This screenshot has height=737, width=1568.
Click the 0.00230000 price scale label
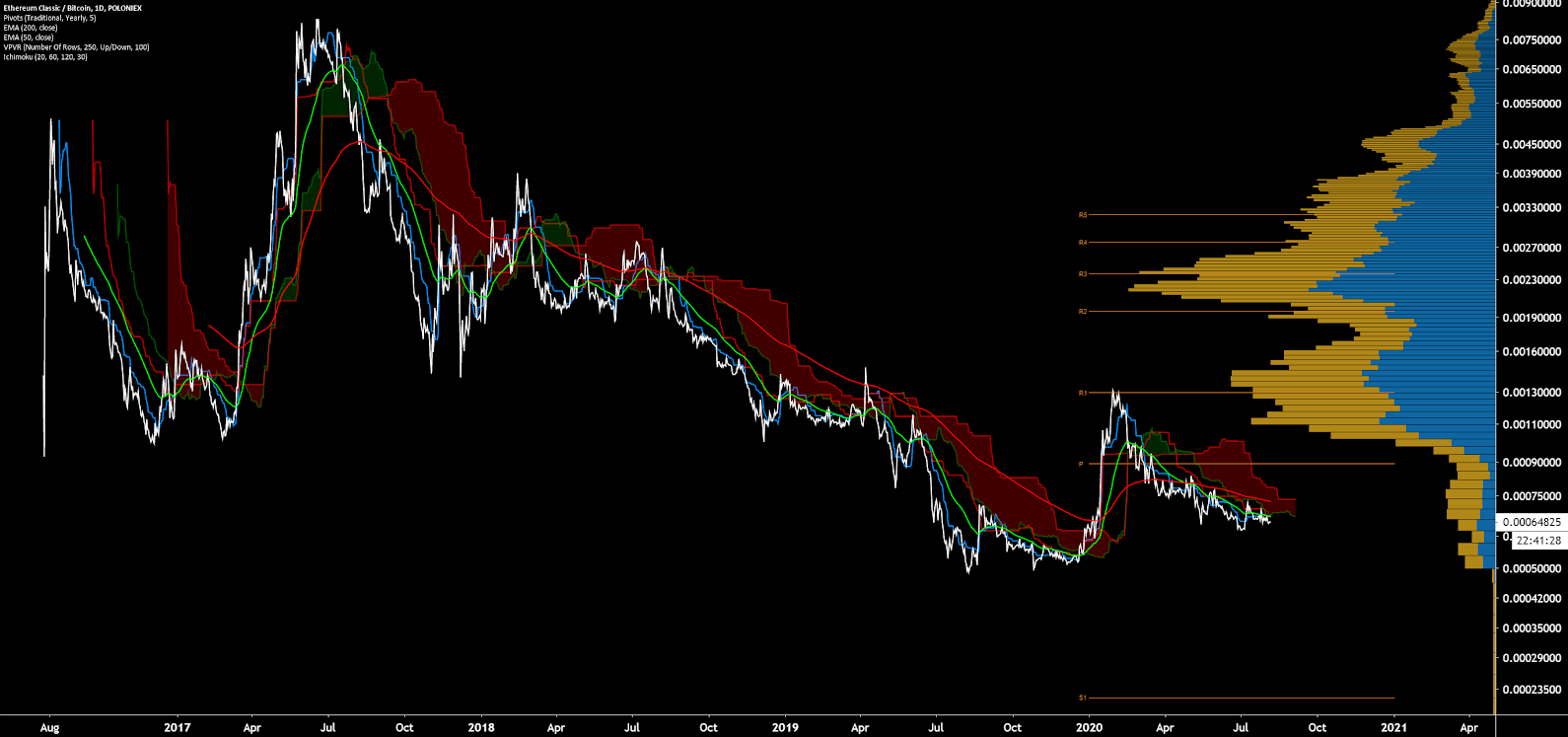[x=1532, y=280]
